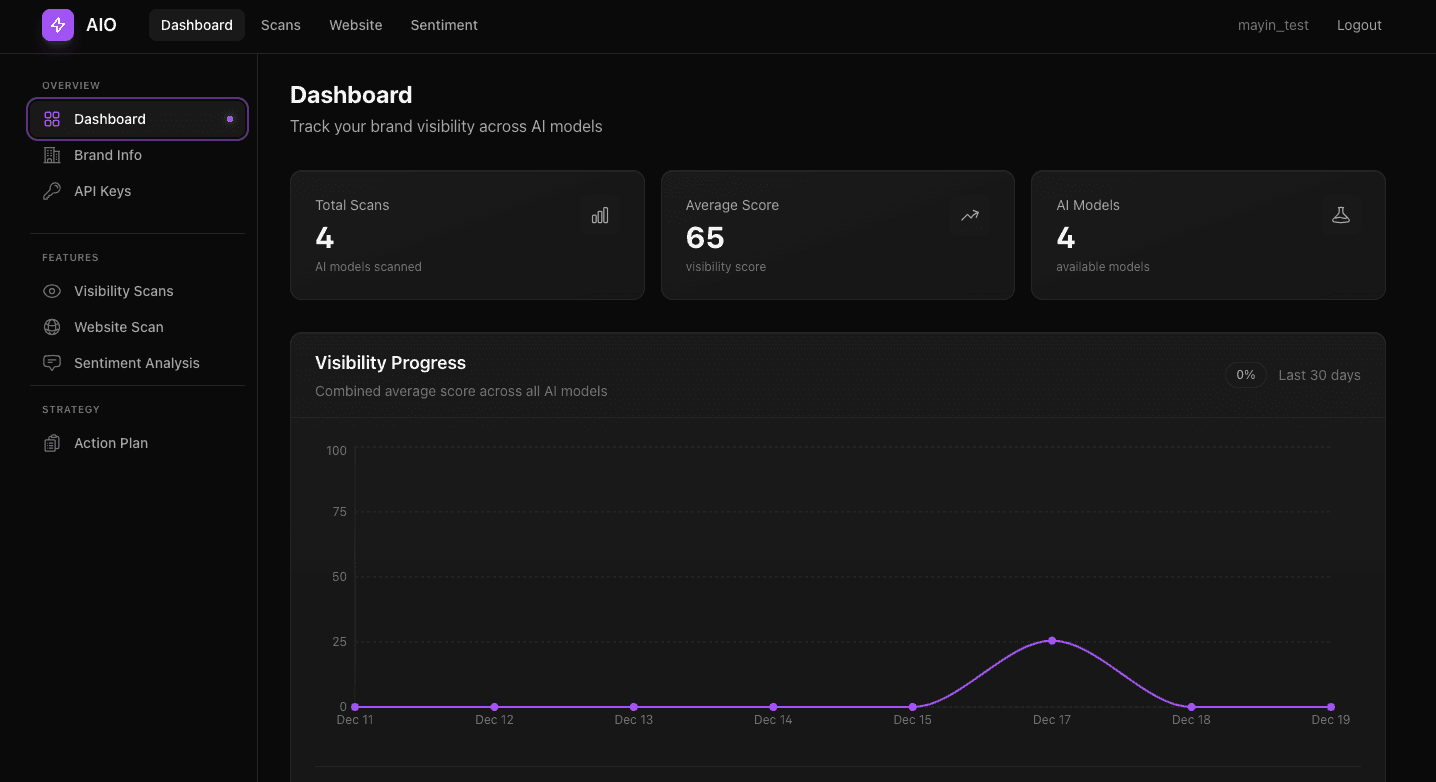1436x782 pixels.
Task: Click the Logout button
Action: coord(1359,25)
